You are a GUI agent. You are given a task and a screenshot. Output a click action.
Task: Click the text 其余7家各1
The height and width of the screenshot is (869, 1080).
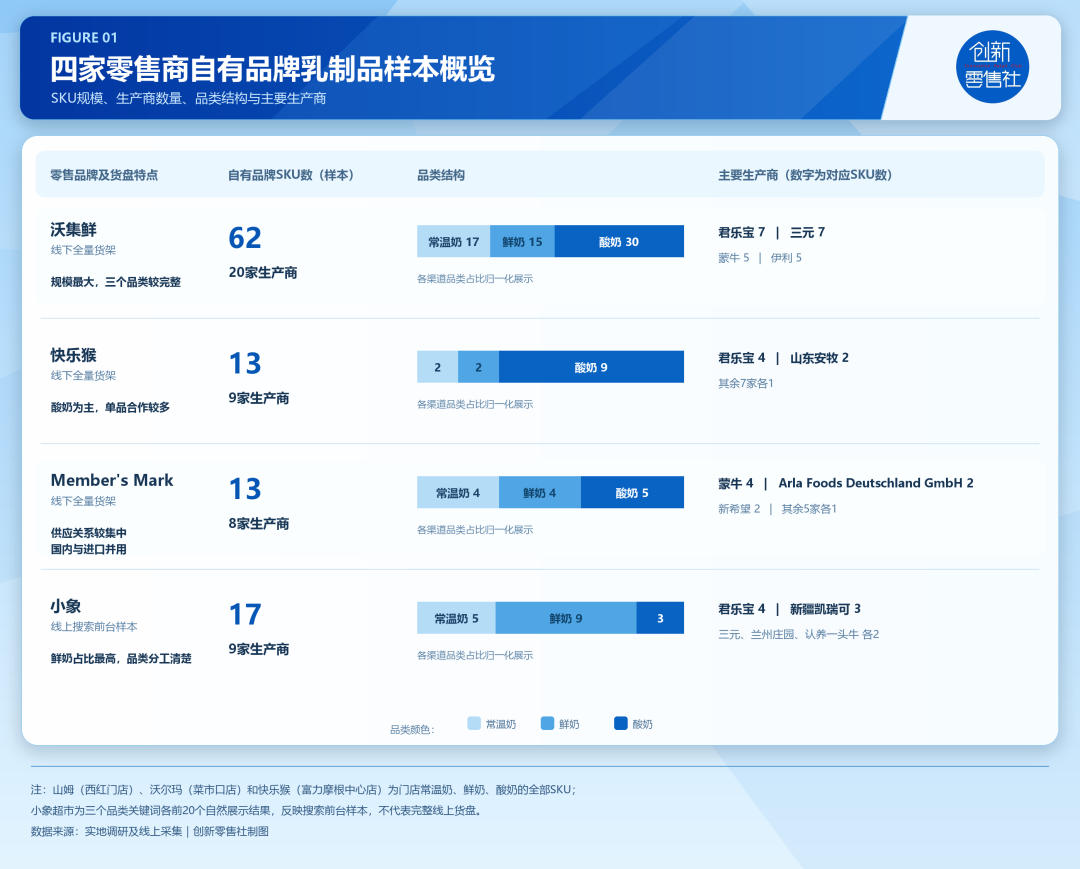pyautogui.click(x=746, y=383)
